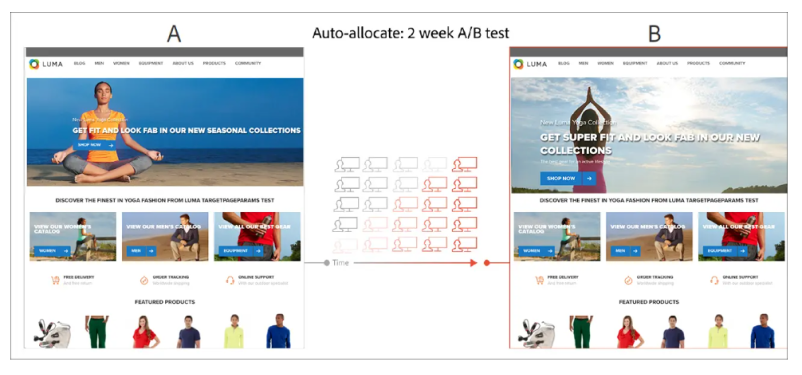
Task: Open page A's seated yoga hero image
Action: click(x=165, y=132)
